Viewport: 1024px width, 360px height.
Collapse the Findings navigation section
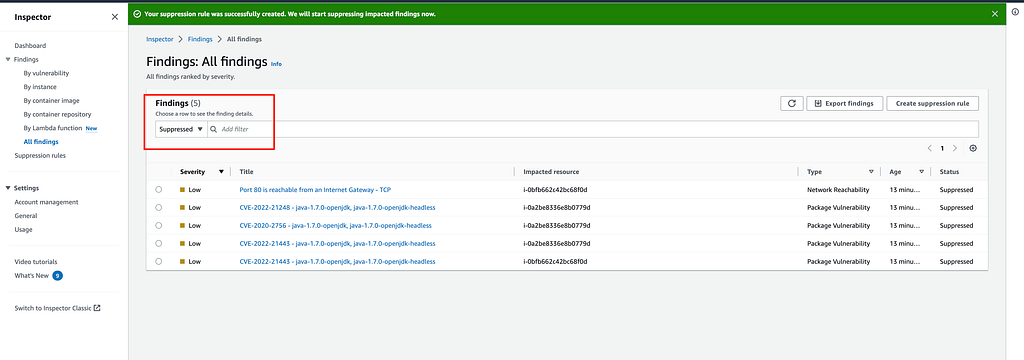point(7,59)
